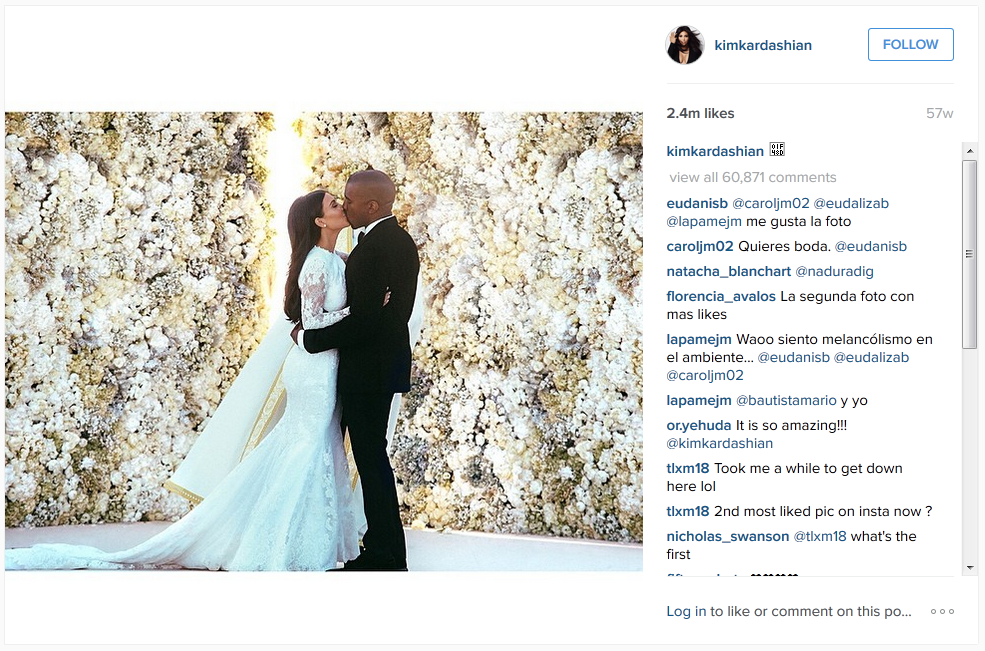Open the kimkardashian profile avatar
985x651 pixels.
685,45
